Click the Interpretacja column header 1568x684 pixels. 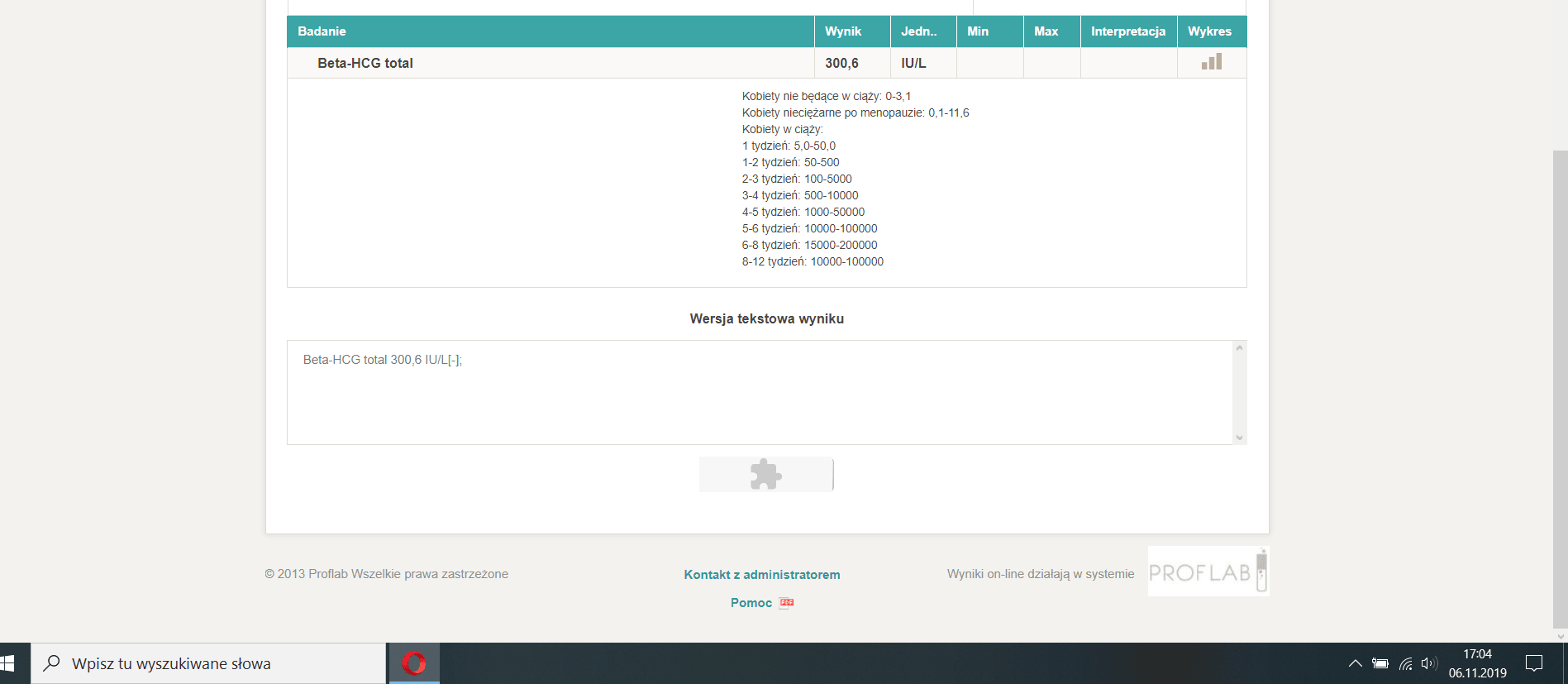pyautogui.click(x=1127, y=31)
